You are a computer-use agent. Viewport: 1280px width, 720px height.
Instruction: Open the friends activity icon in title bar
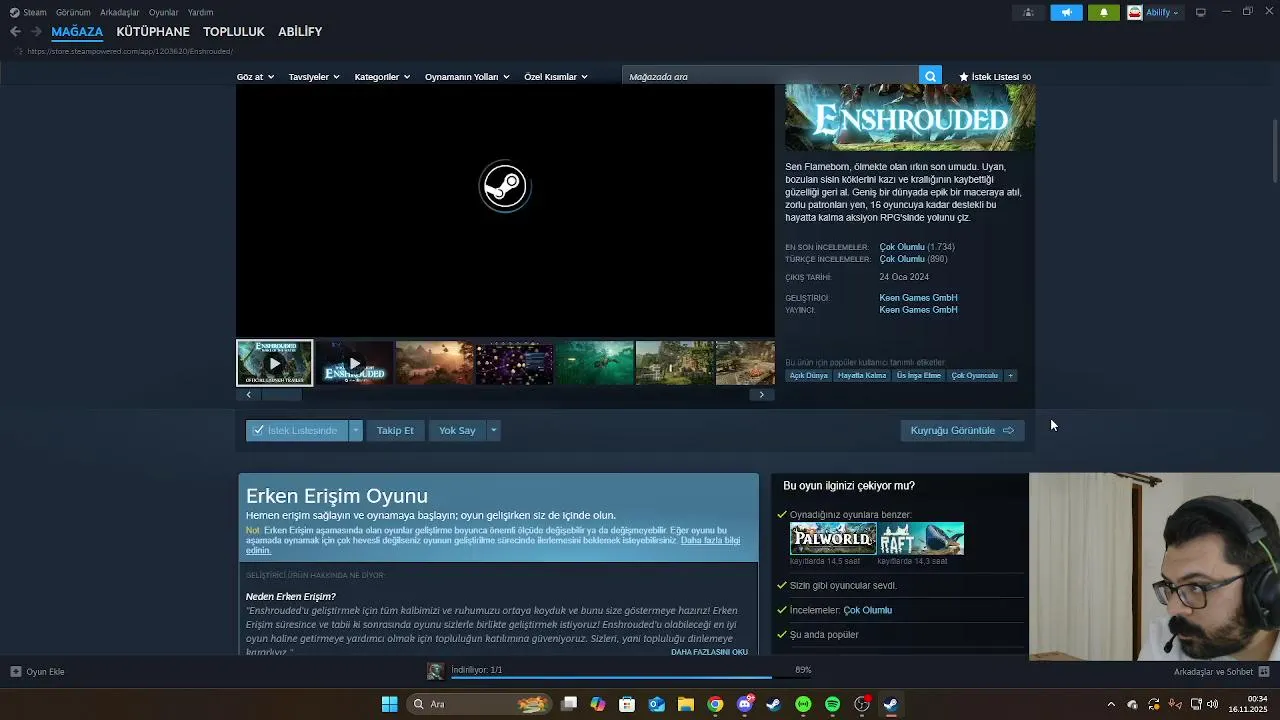tap(1028, 12)
